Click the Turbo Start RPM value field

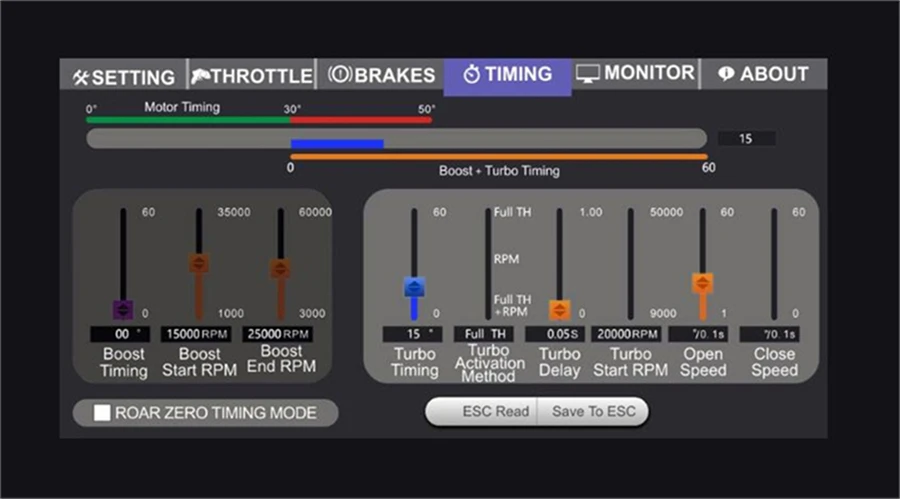click(627, 334)
